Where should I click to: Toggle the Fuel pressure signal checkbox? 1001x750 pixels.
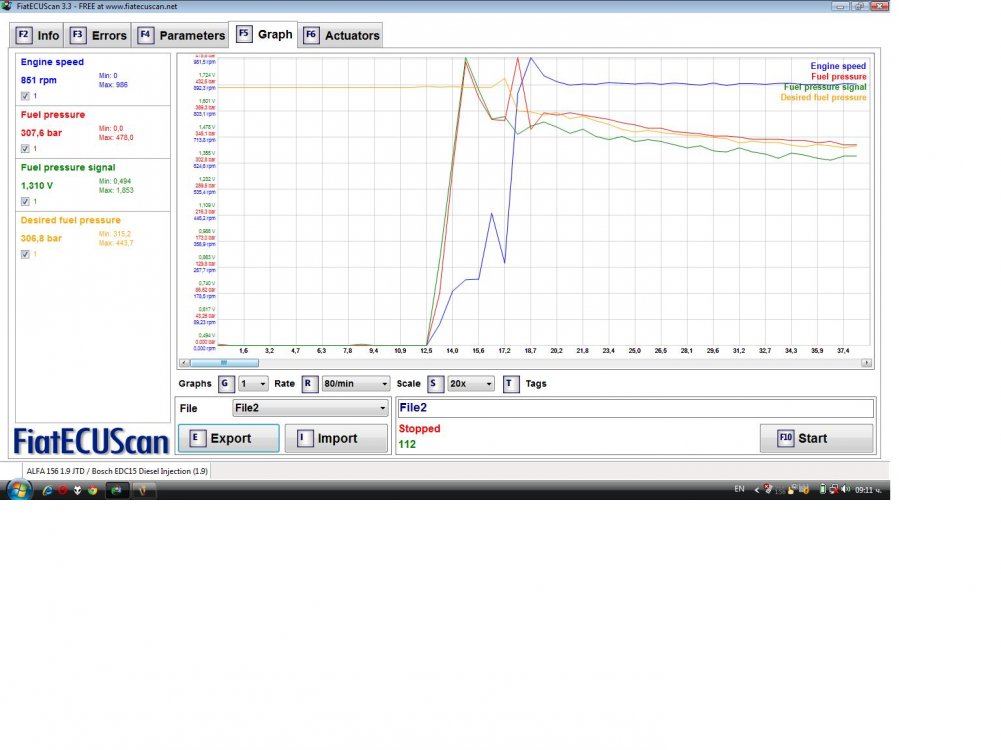(25, 201)
